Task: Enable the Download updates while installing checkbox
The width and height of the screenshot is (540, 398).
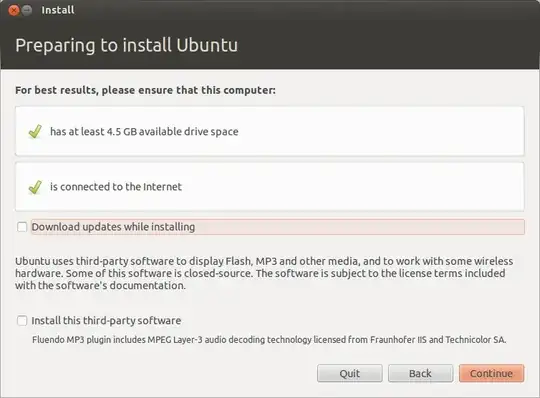Action: [22, 227]
